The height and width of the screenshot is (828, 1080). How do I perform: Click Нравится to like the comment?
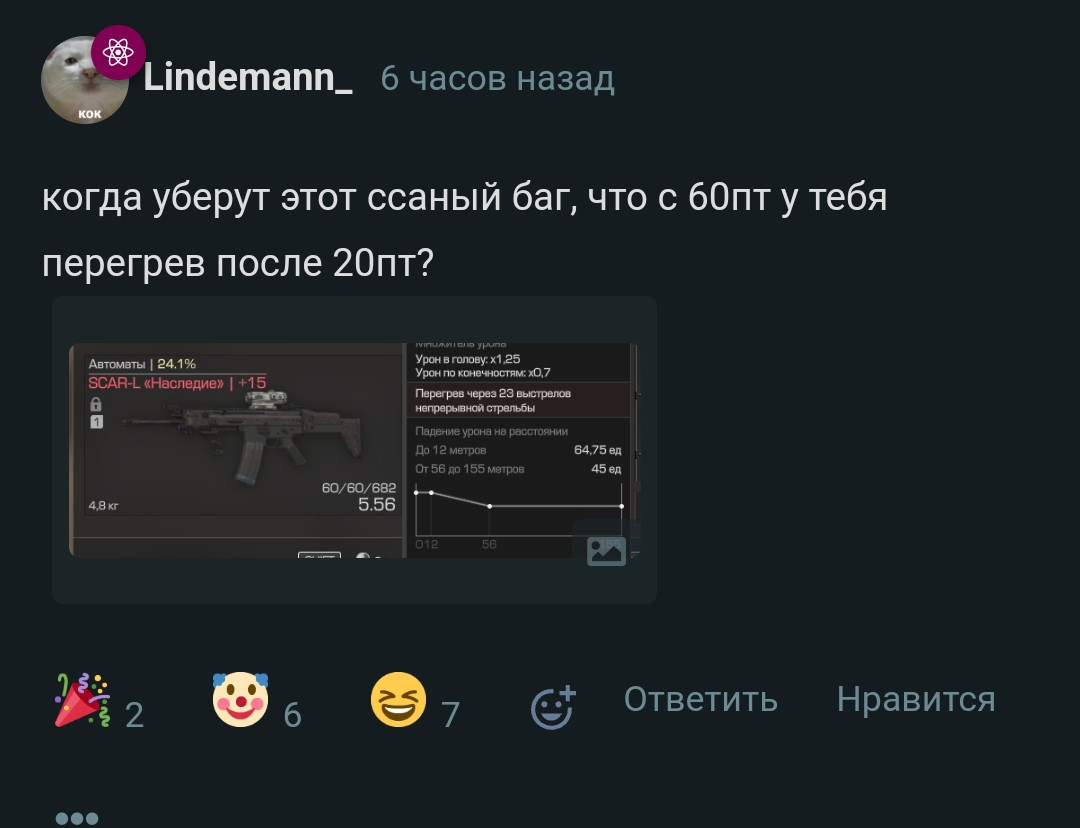[x=915, y=699]
